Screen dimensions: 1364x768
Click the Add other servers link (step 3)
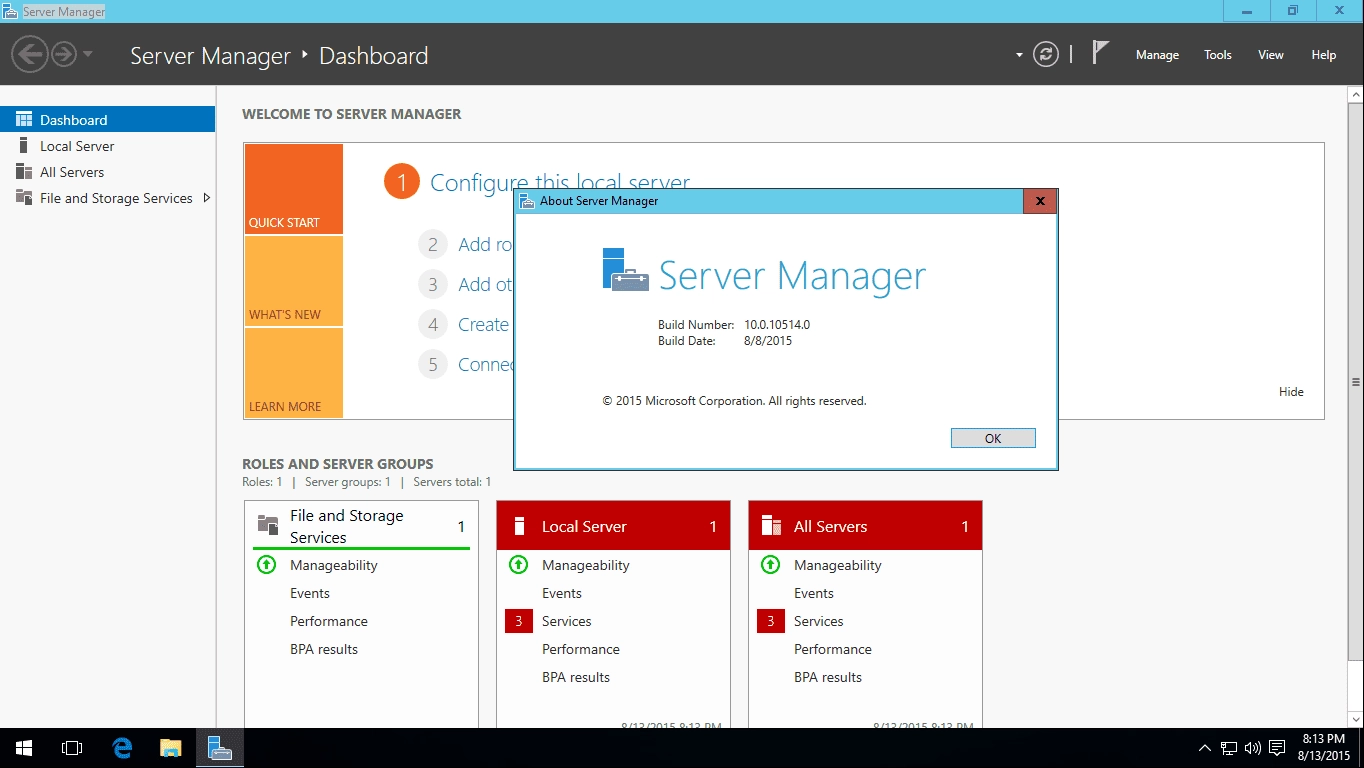click(485, 284)
